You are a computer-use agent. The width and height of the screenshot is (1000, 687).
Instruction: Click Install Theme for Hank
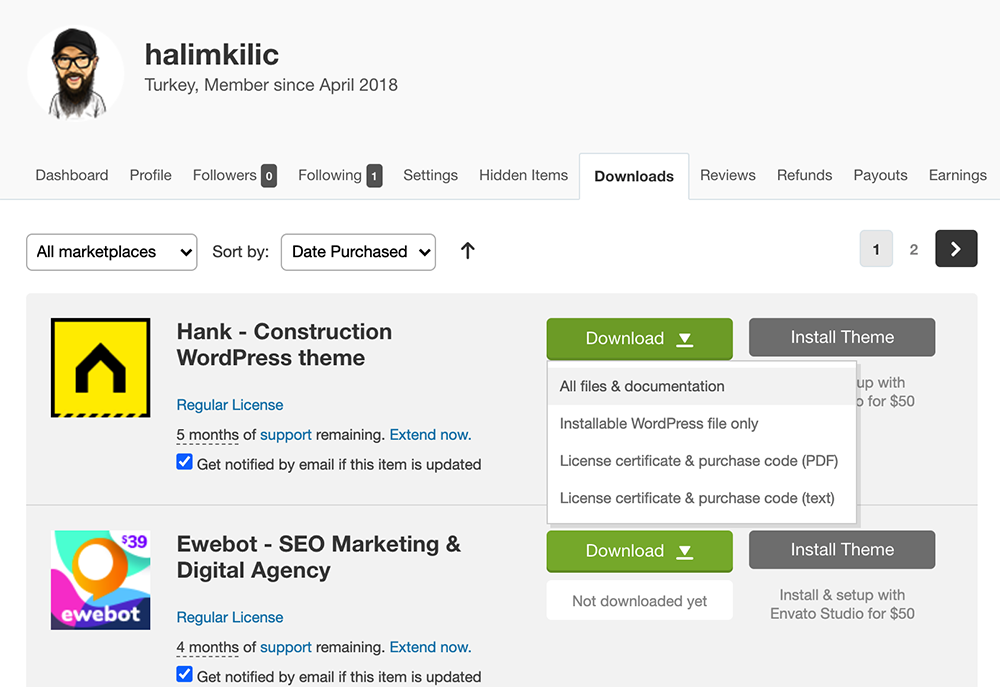coord(842,337)
